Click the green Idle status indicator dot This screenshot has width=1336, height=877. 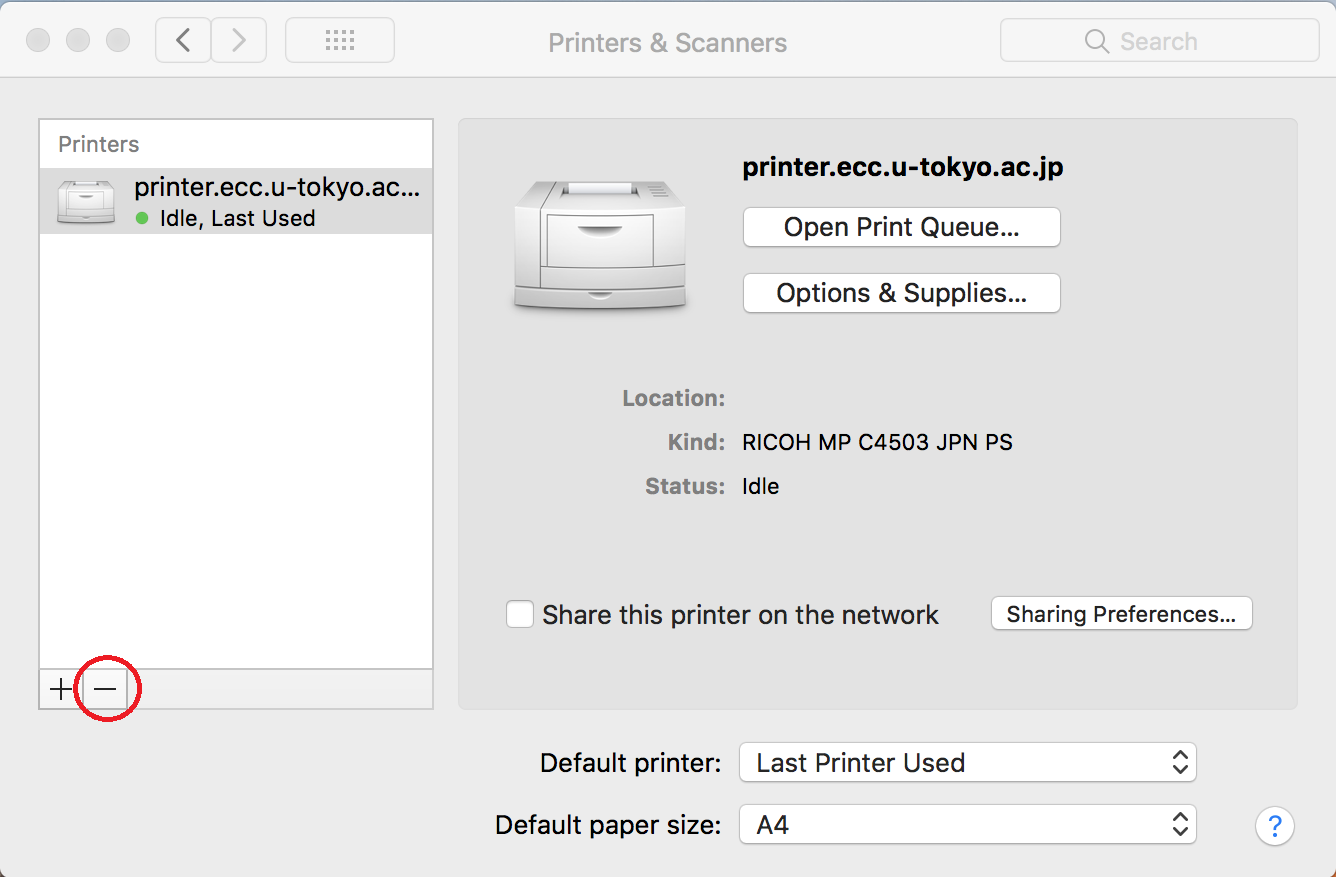point(142,218)
